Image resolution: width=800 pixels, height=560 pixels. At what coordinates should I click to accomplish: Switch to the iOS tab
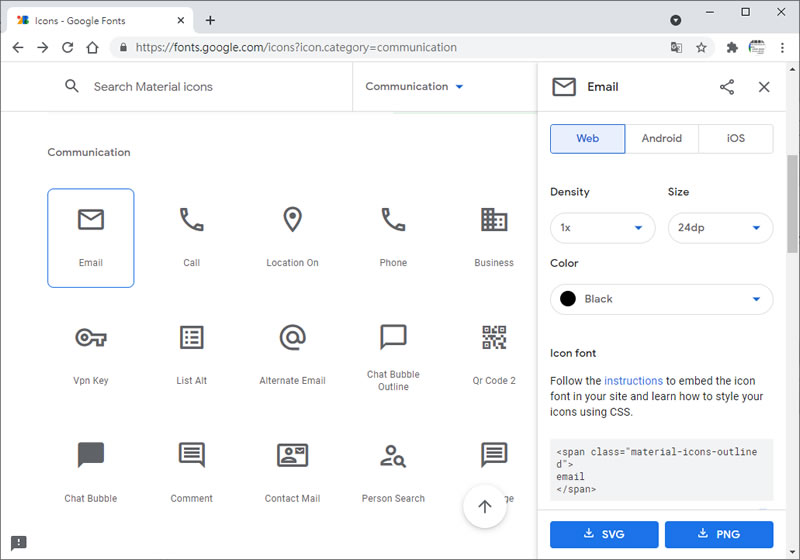tap(735, 139)
